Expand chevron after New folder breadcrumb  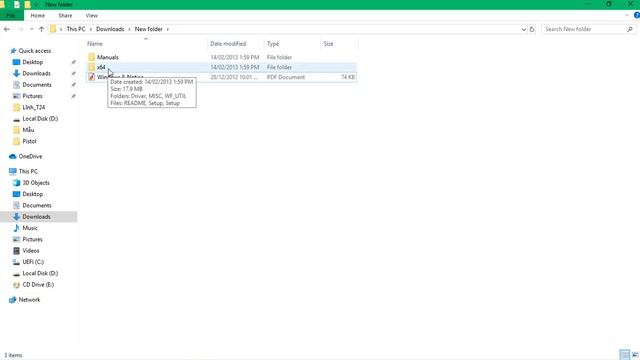coord(167,29)
